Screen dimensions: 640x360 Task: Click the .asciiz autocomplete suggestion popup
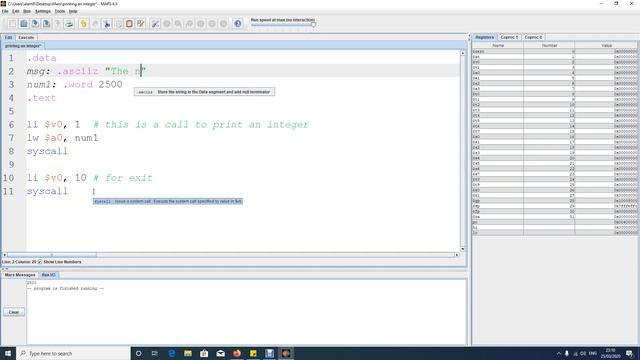coord(204,92)
